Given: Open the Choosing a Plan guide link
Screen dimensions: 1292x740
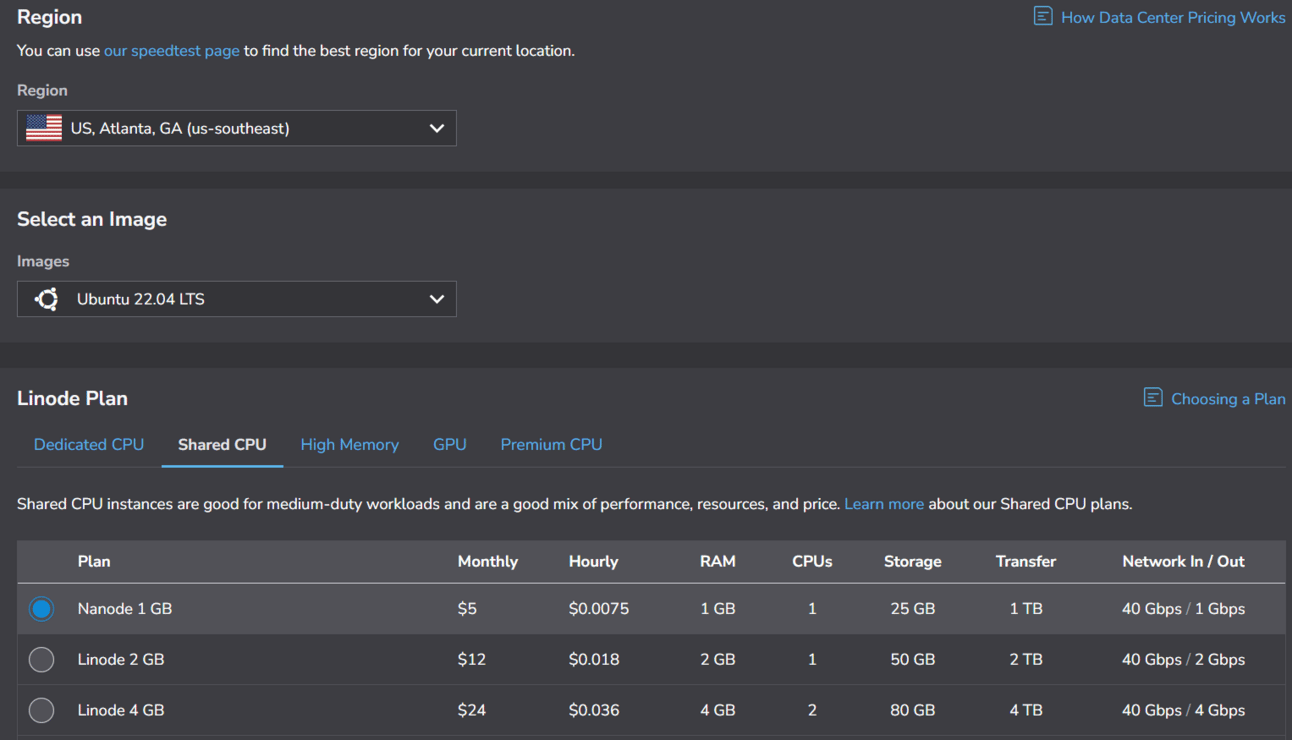Looking at the screenshot, I should (x=1227, y=399).
